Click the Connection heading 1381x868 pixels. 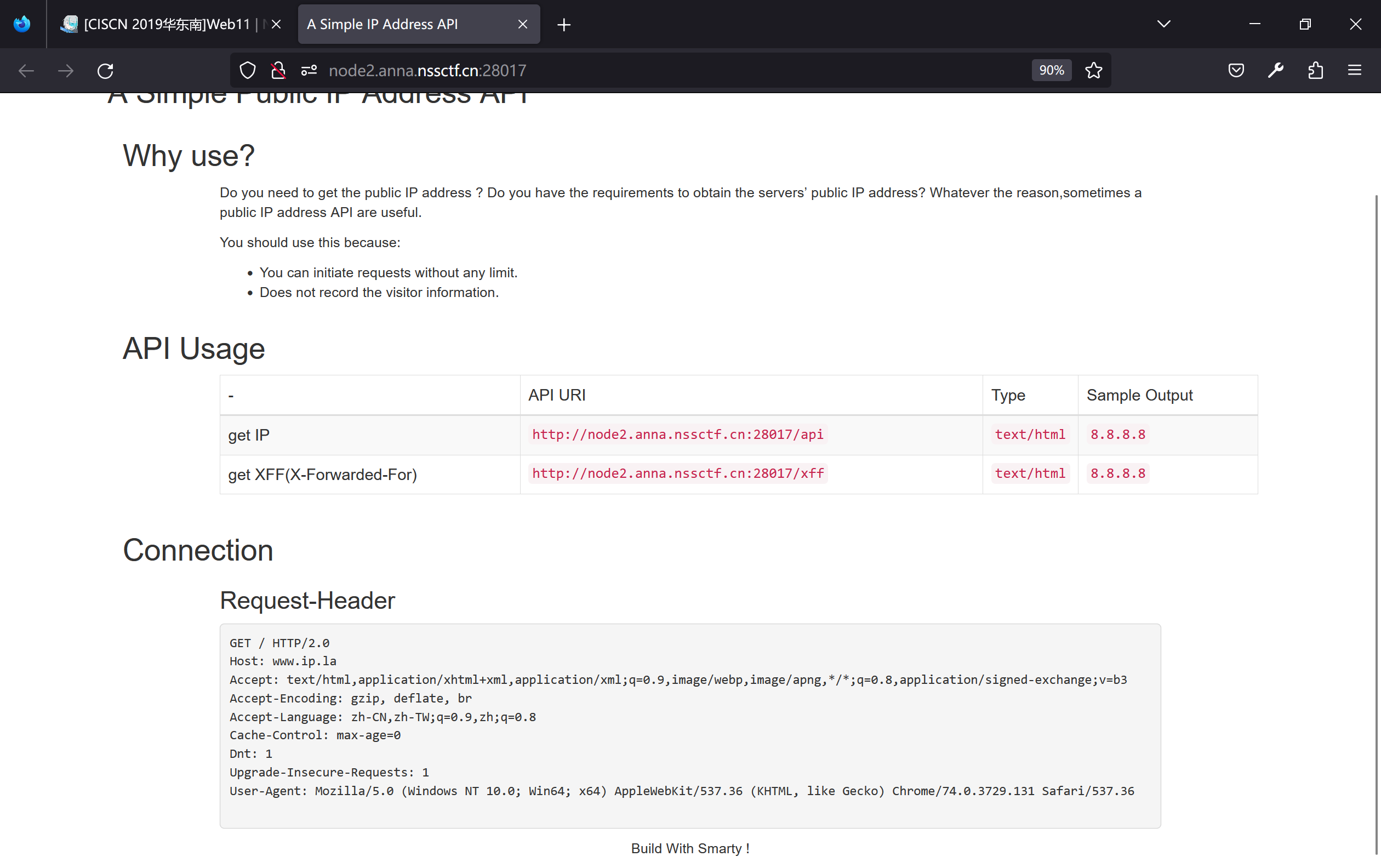(x=198, y=550)
